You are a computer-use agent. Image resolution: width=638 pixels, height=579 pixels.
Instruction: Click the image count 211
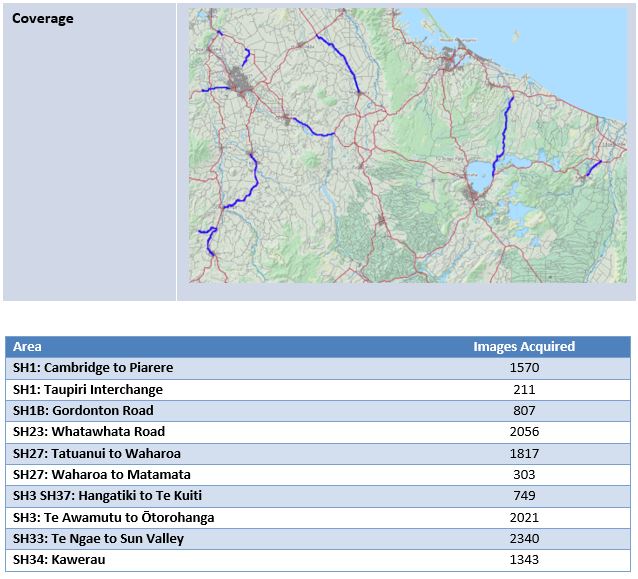tap(523, 390)
